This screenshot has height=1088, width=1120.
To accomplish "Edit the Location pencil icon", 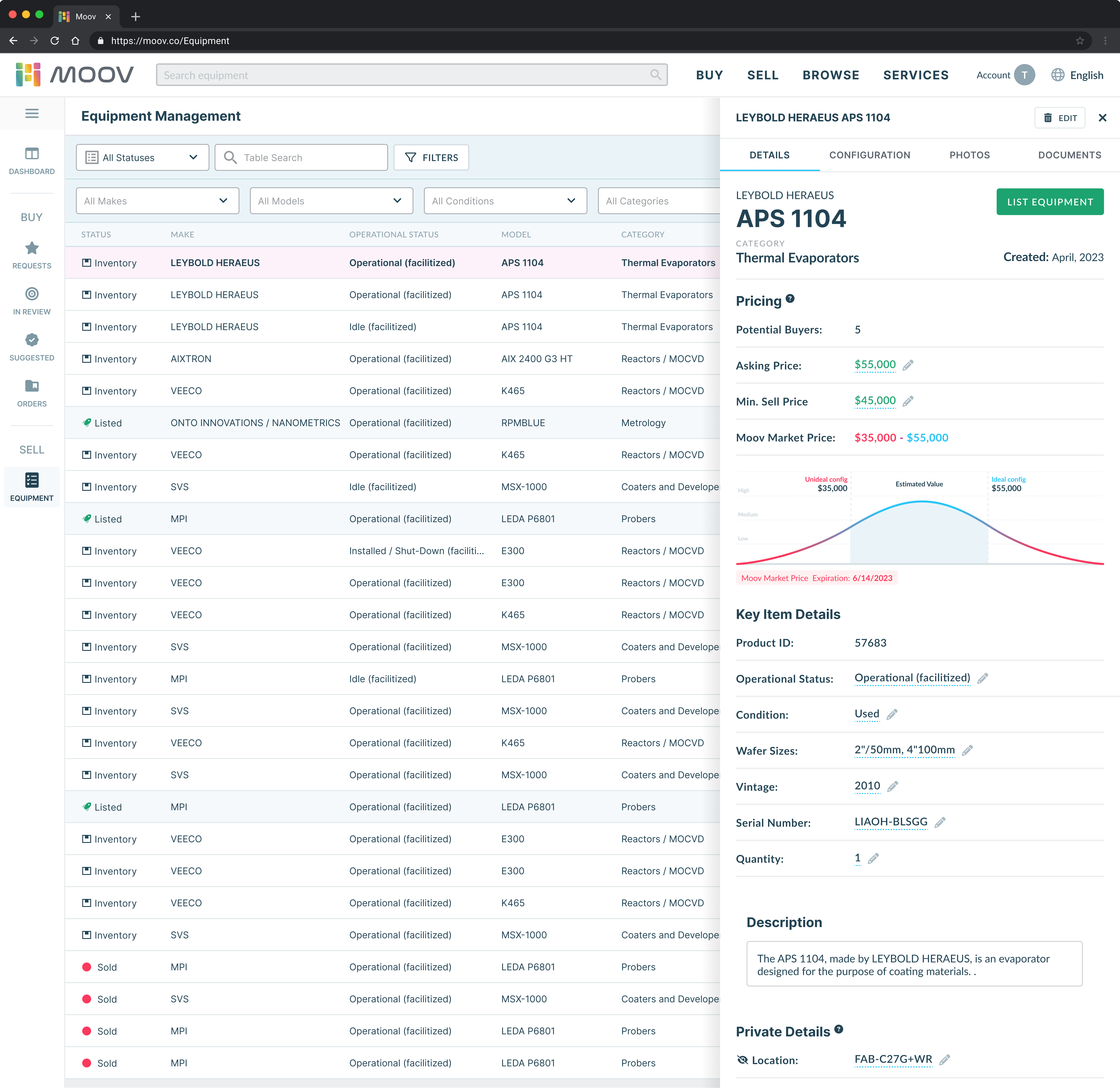I will pos(944,1060).
